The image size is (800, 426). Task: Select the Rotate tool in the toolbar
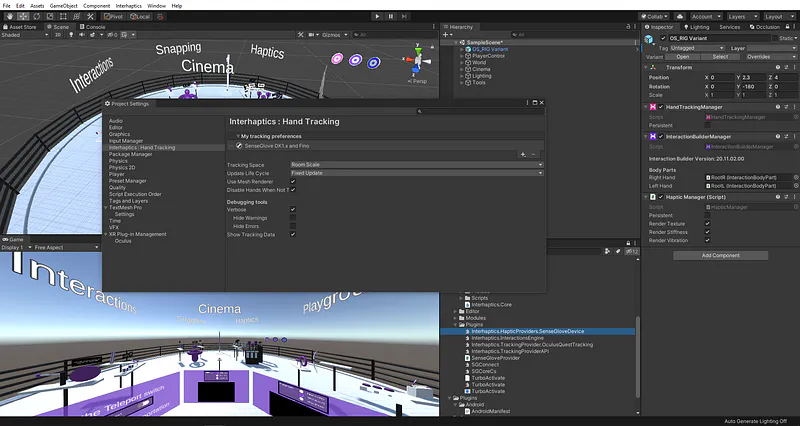pyautogui.click(x=37, y=16)
